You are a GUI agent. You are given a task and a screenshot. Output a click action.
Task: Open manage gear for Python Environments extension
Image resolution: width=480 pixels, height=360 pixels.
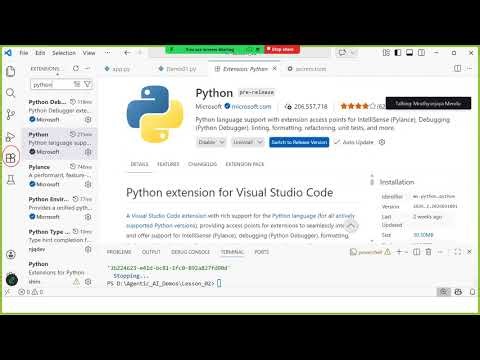coord(88,217)
